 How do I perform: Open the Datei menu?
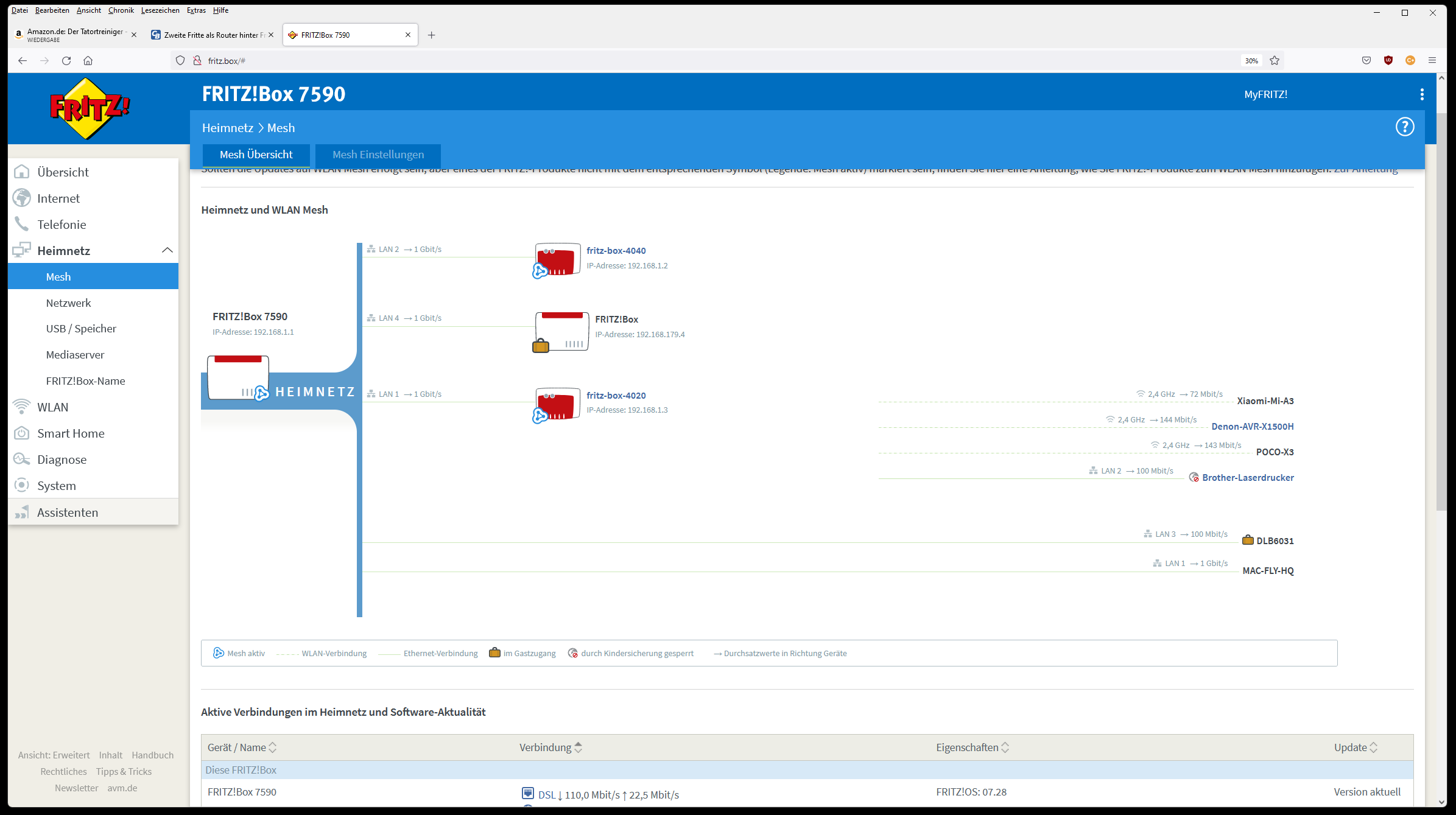[19, 10]
